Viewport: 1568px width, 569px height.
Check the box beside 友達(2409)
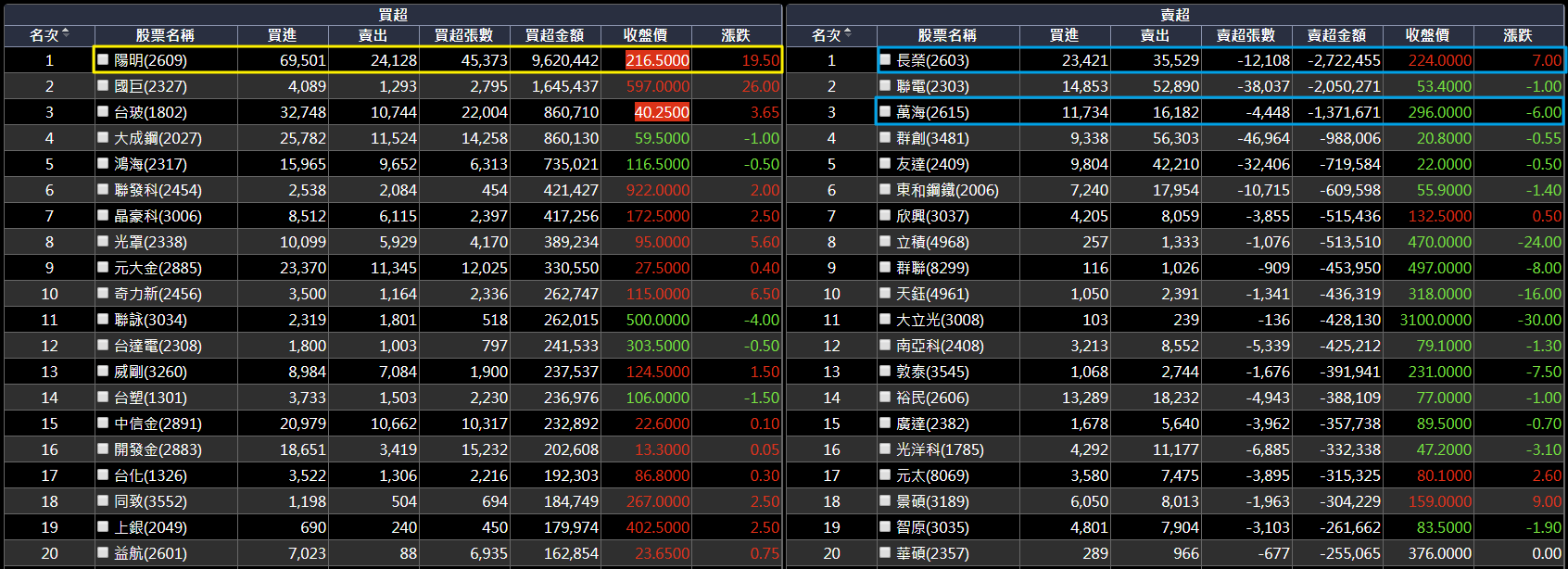[886, 163]
